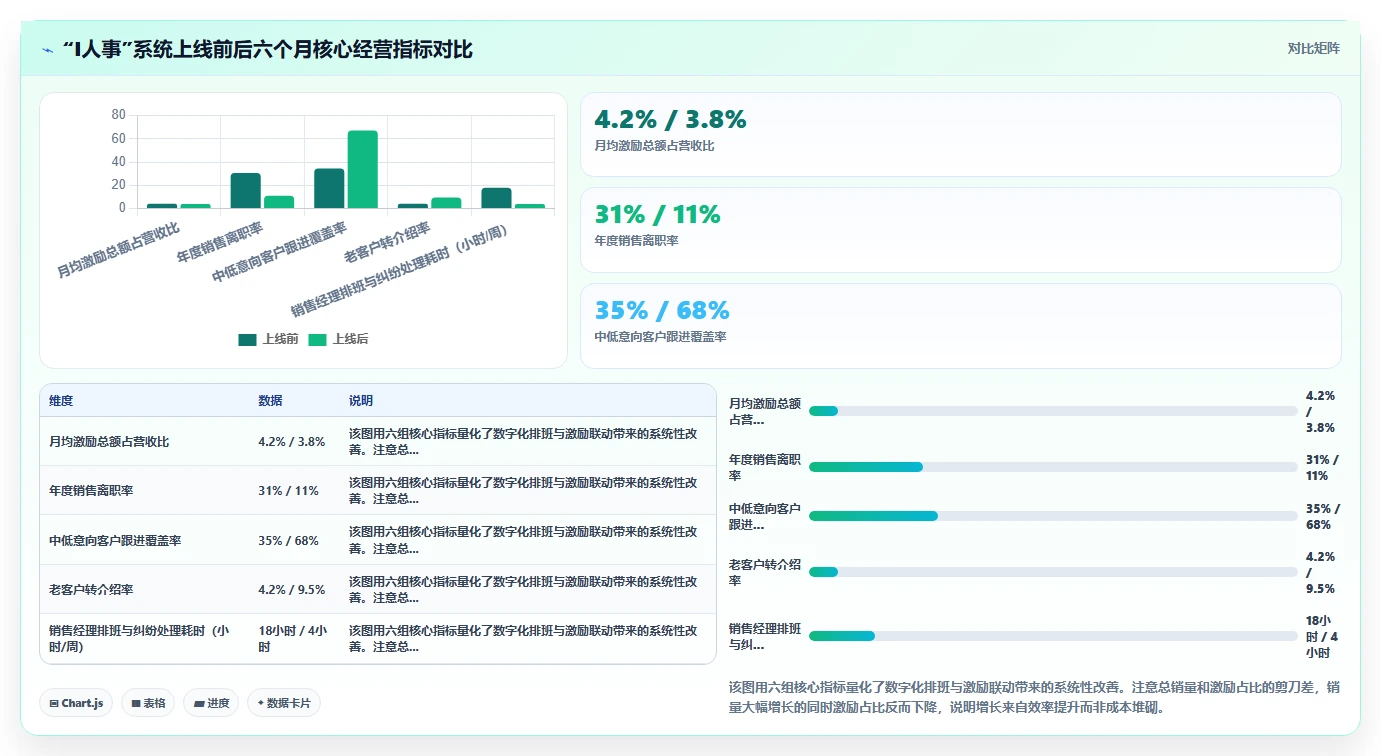Open the 35% / 68% KPI card
This screenshot has width=1381, height=756.
[x=960, y=326]
